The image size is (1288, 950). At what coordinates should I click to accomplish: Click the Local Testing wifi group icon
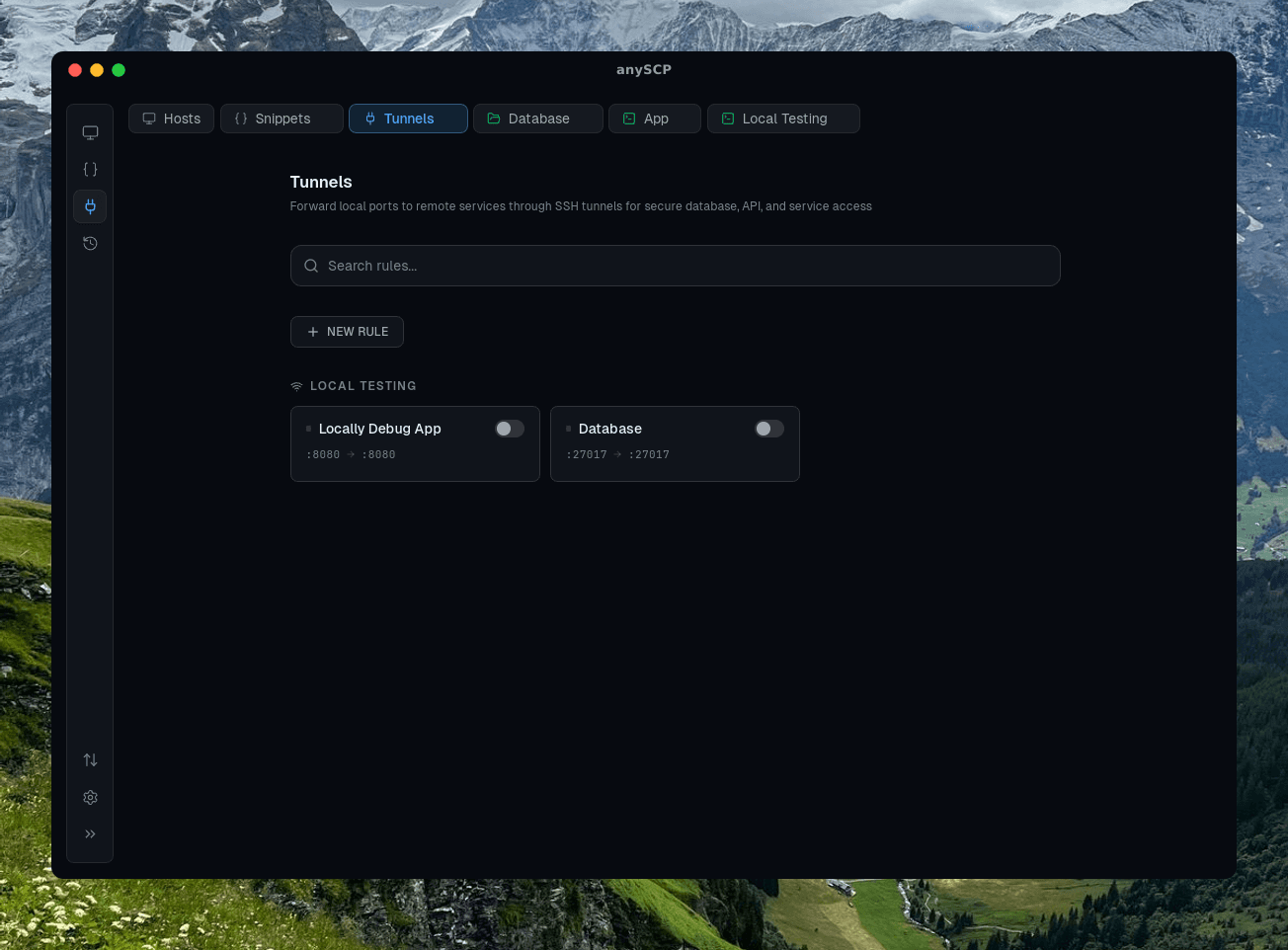point(296,386)
